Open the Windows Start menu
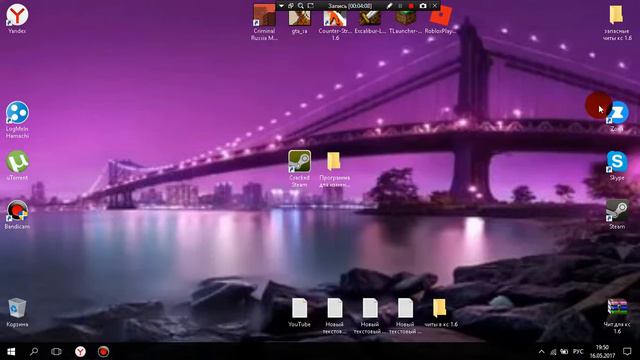Viewport: 640px width, 360px height. click(x=11, y=351)
